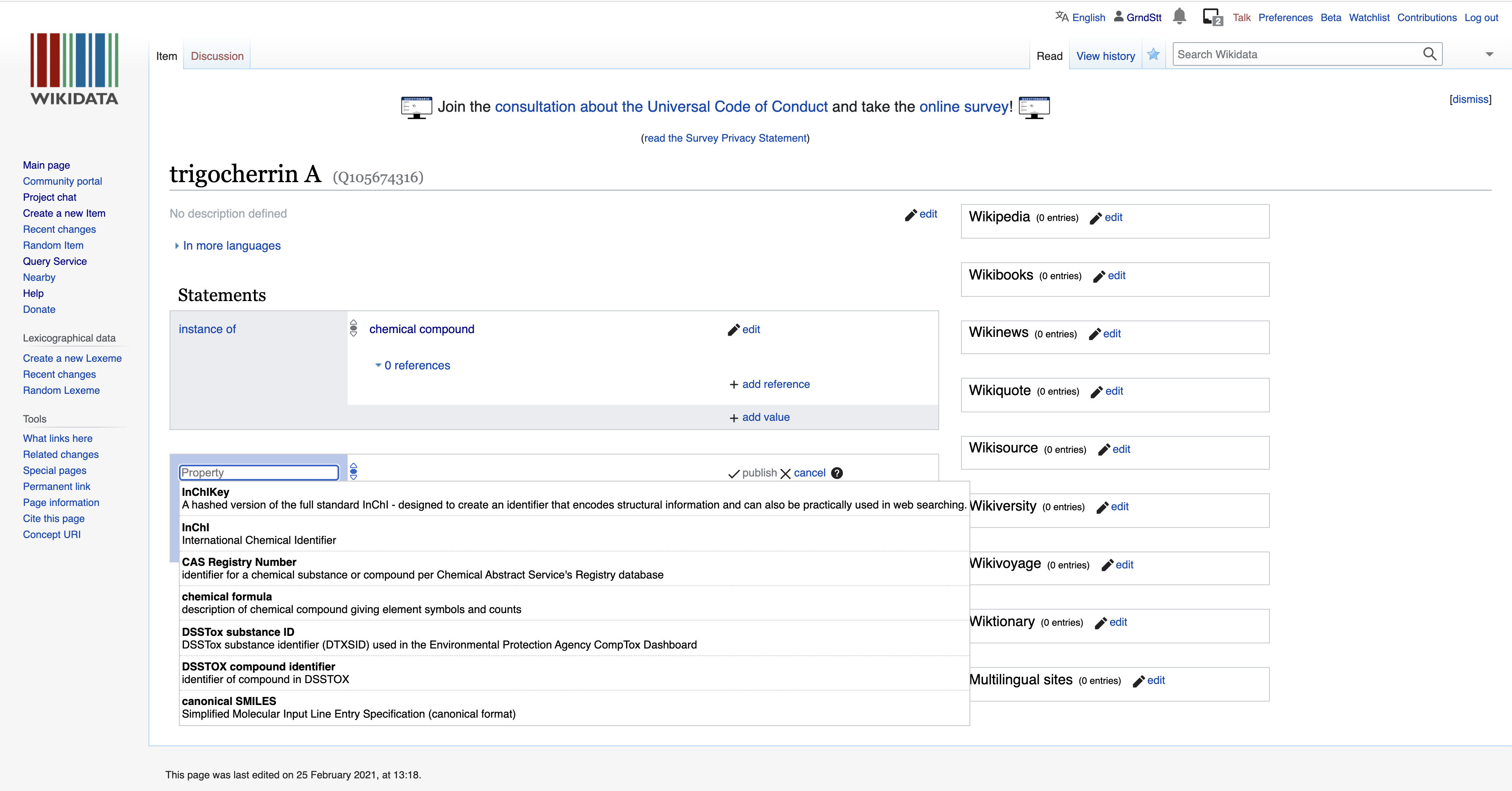The width and height of the screenshot is (1512, 791).
Task: Open the notices monitor icon with badge 2
Action: pos(1212,17)
